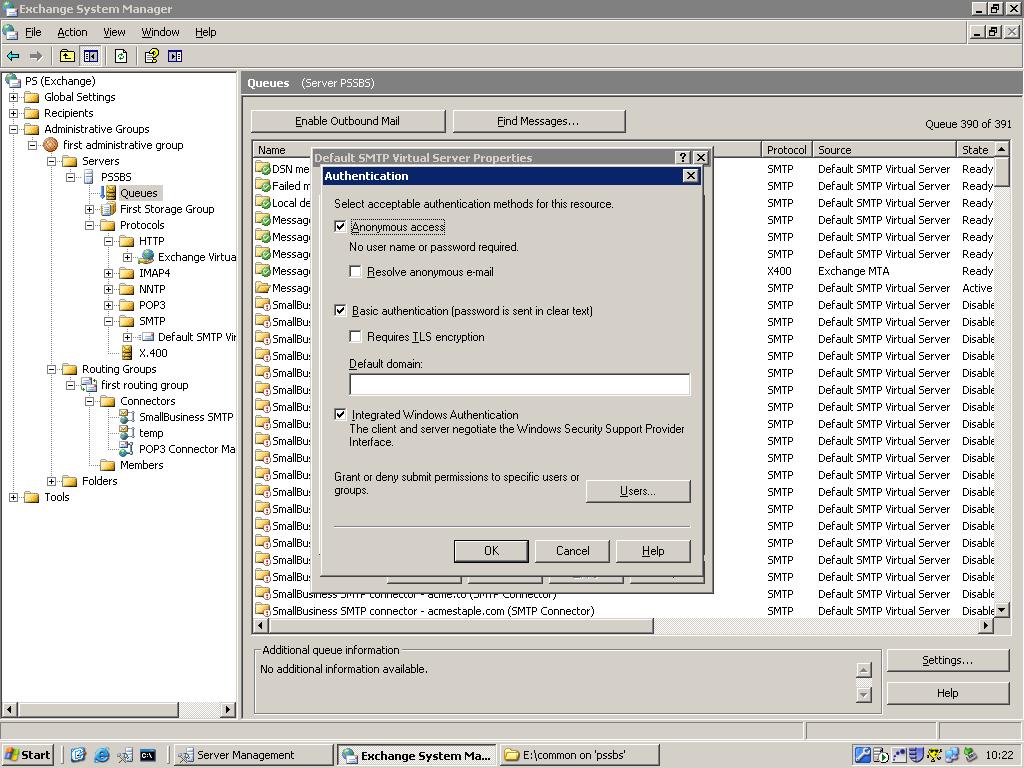Click the queue list horizontal scrollbar thumb
The image size is (1024, 768).
click(x=460, y=626)
